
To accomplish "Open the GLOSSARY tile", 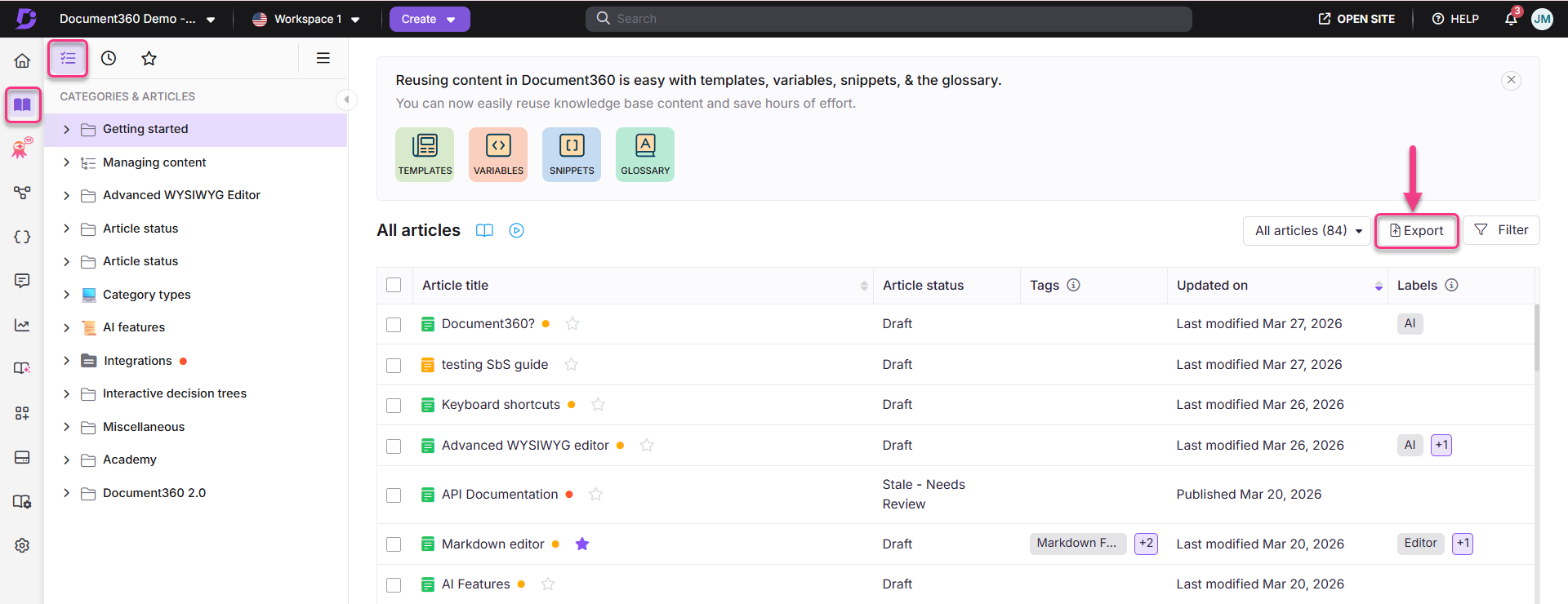I will click(x=645, y=154).
